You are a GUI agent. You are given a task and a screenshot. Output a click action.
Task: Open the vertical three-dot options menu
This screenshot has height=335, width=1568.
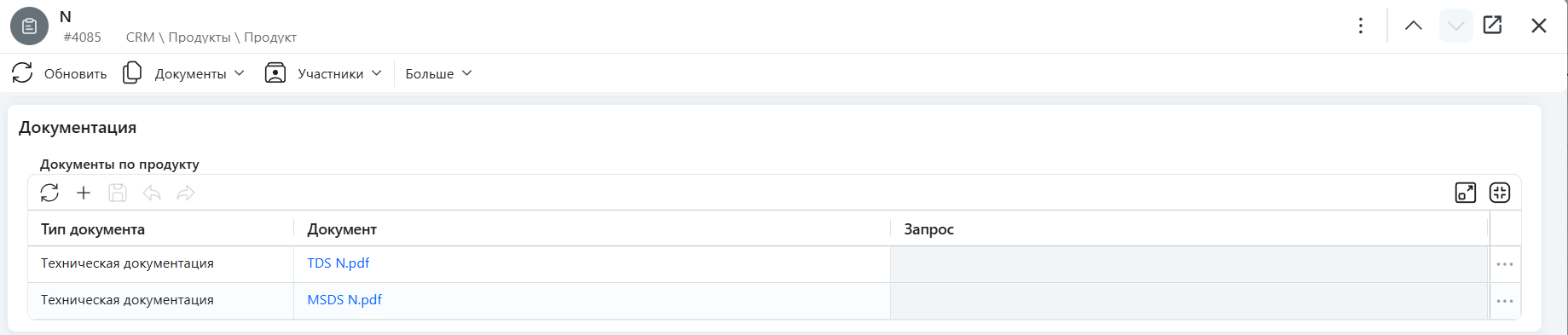point(1361,26)
